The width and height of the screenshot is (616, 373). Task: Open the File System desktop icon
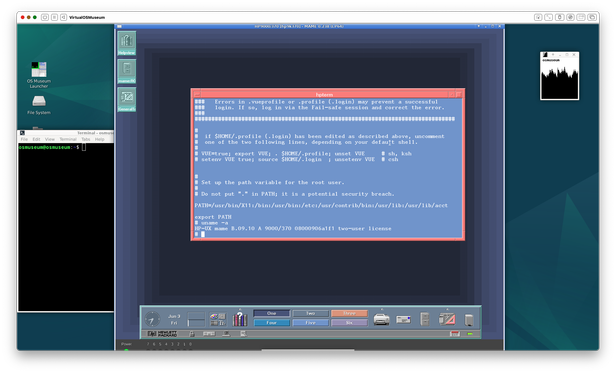(x=39, y=105)
